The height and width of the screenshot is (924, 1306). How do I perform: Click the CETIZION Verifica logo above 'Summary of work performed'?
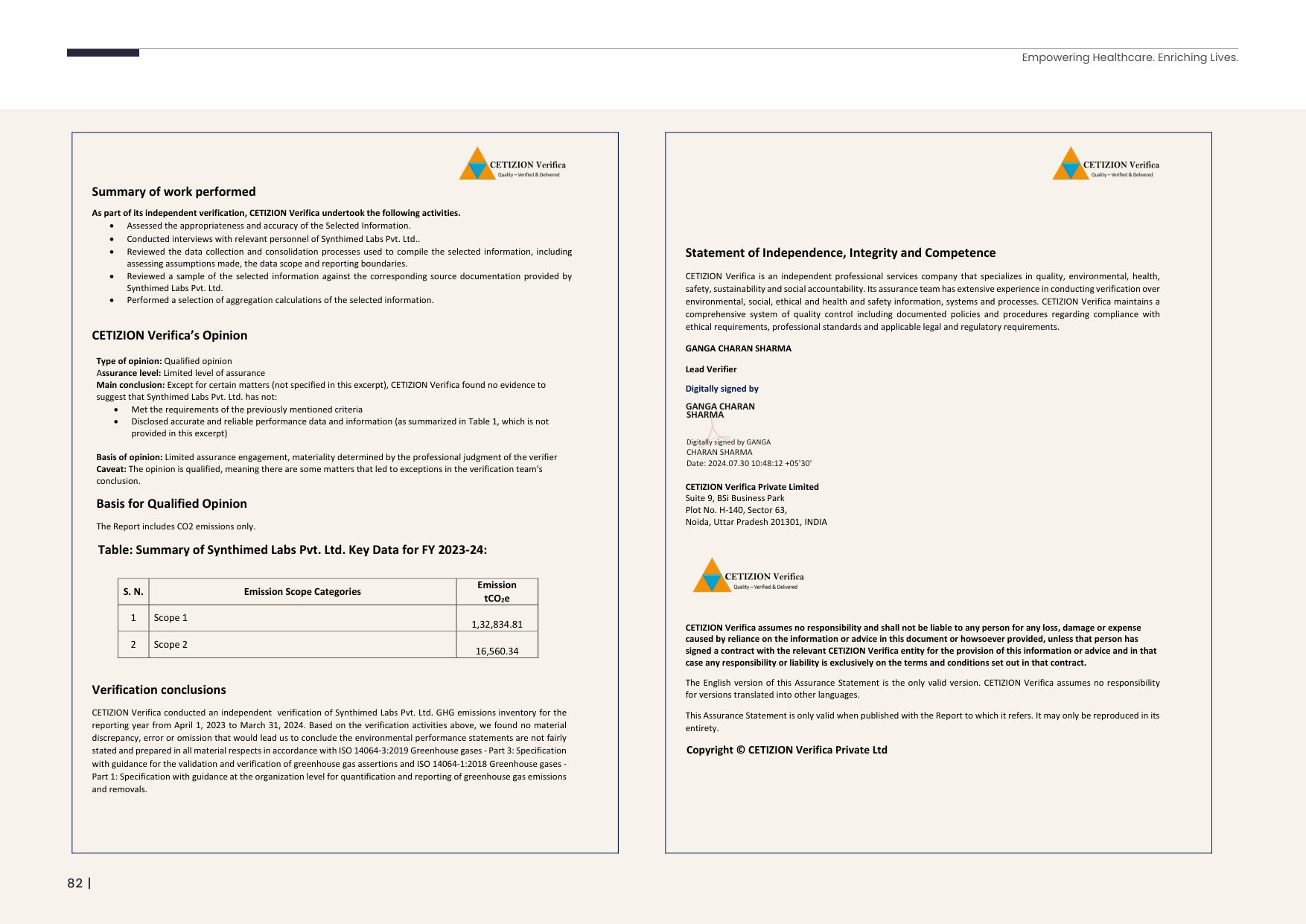pyautogui.click(x=512, y=163)
